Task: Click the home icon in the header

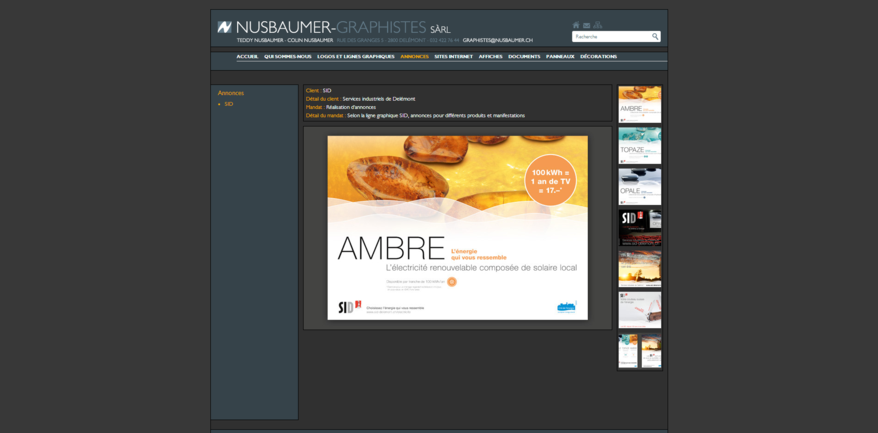Action: point(576,25)
